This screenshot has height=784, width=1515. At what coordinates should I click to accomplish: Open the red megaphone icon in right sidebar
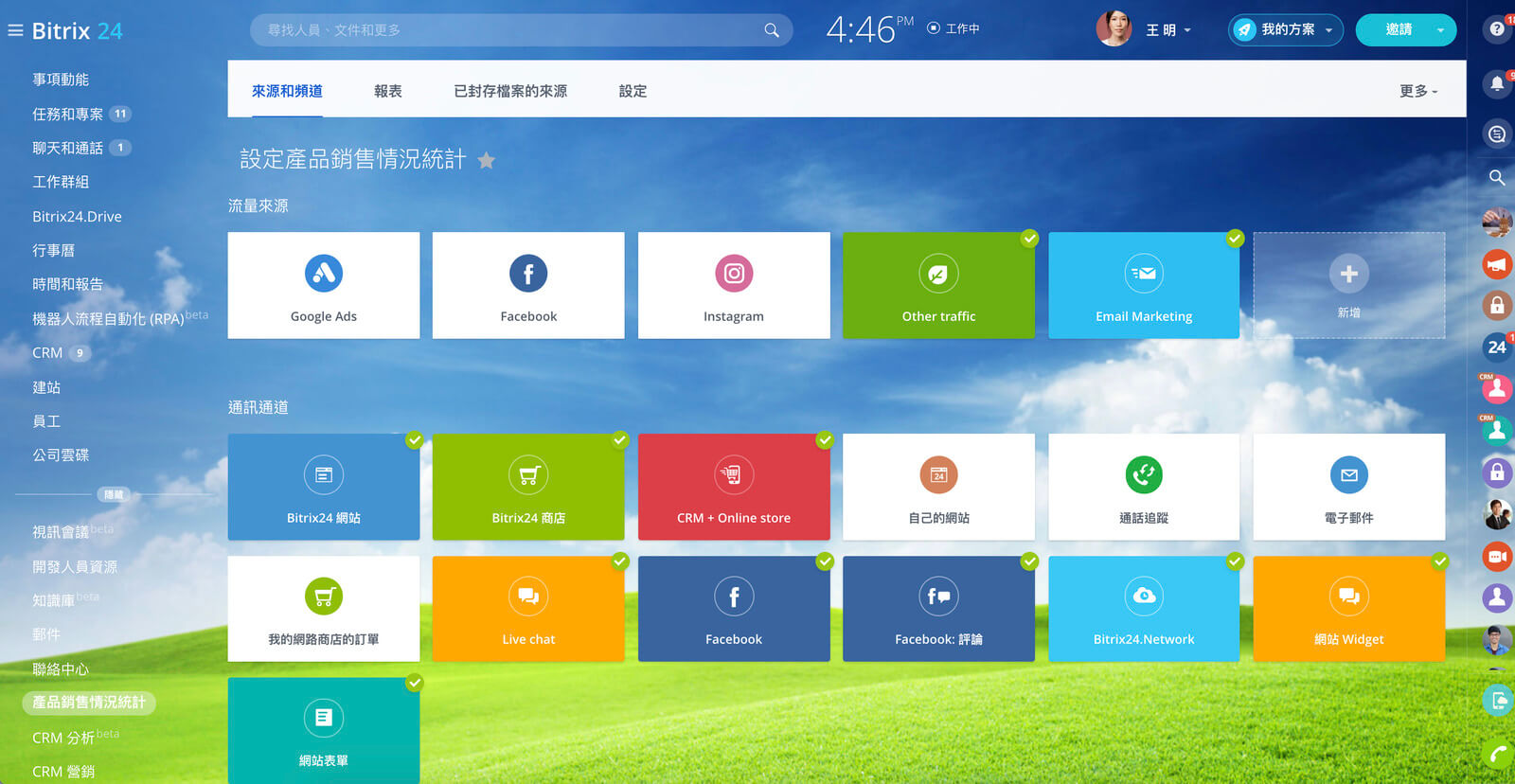pos(1497,264)
